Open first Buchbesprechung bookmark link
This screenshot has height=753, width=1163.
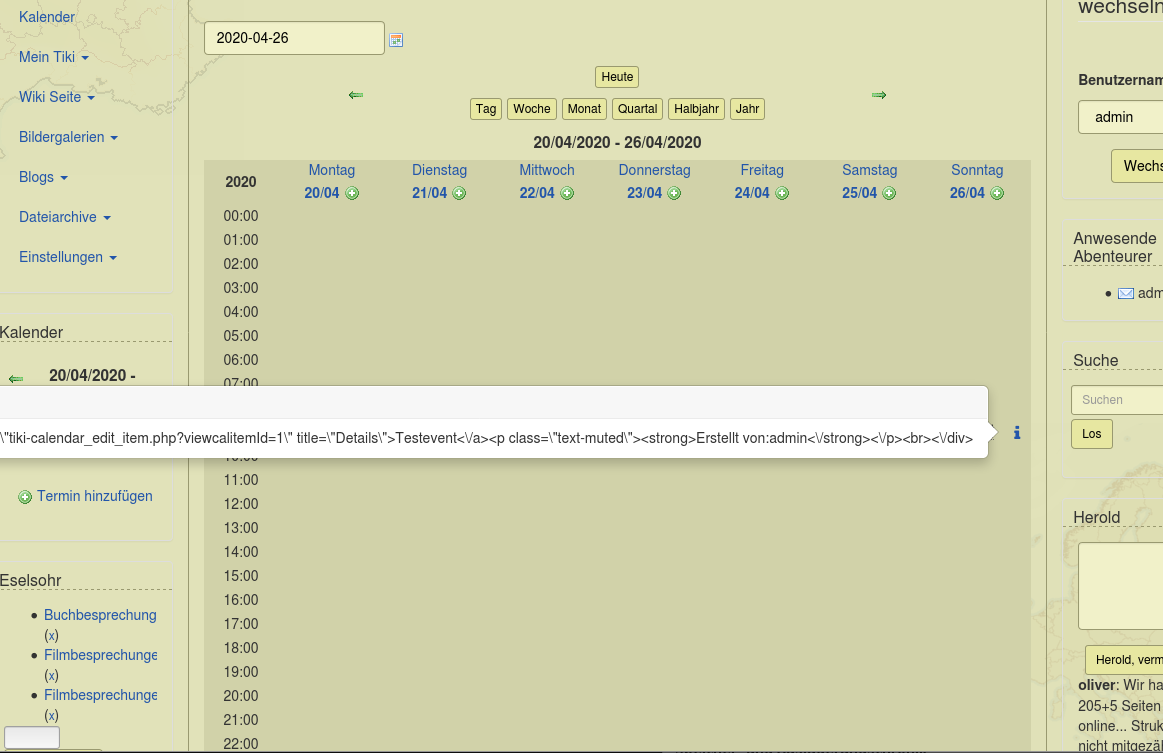[100, 615]
